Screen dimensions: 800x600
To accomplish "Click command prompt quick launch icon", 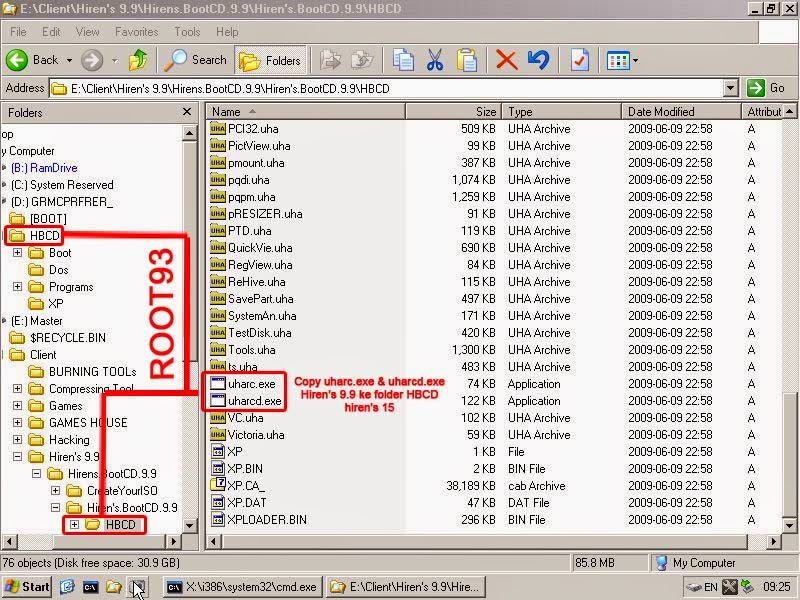I will pos(90,587).
